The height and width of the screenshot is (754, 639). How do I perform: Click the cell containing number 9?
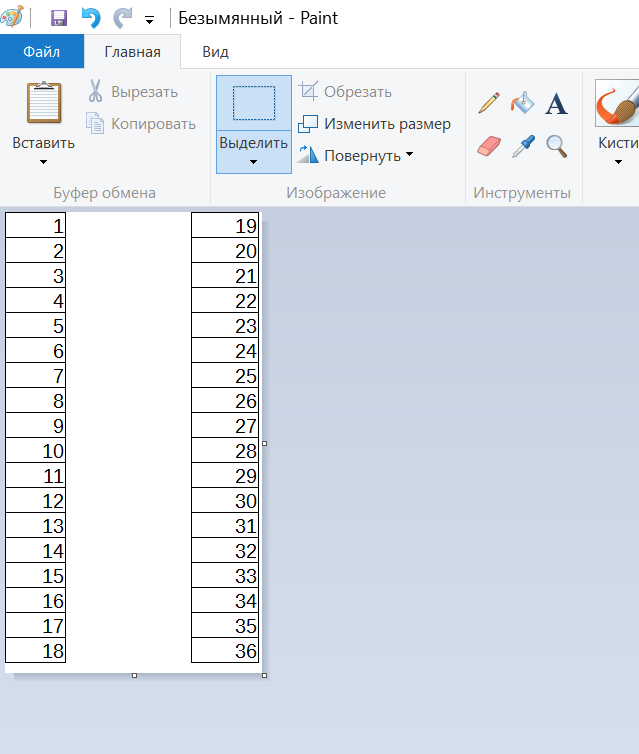point(36,425)
